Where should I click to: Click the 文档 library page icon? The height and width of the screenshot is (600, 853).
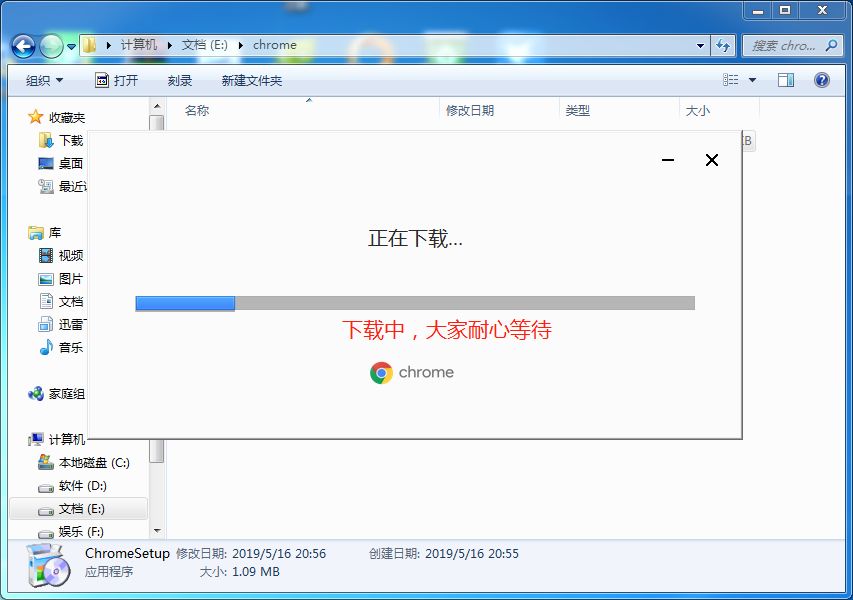[x=46, y=301]
